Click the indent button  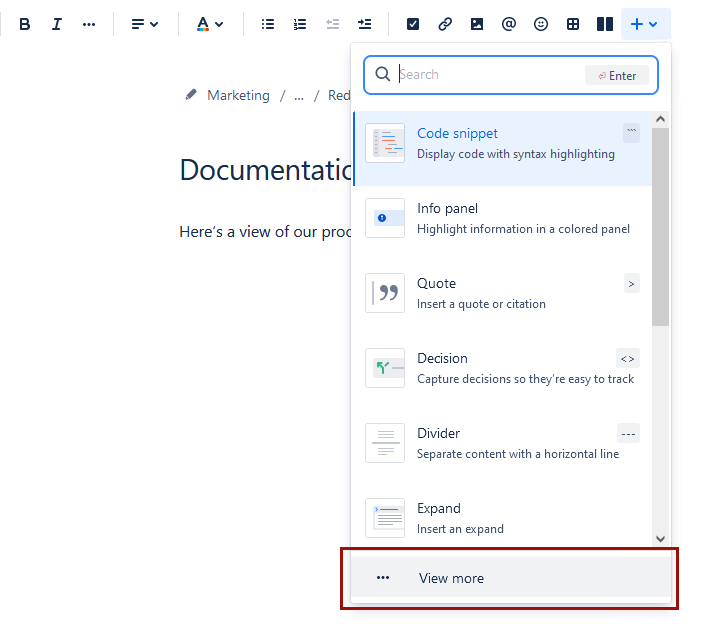(x=365, y=24)
